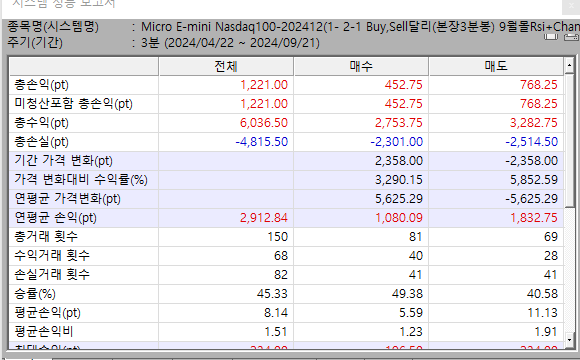Click the 1,080.09 annual average profit value
580x360 pixels.
click(399, 218)
